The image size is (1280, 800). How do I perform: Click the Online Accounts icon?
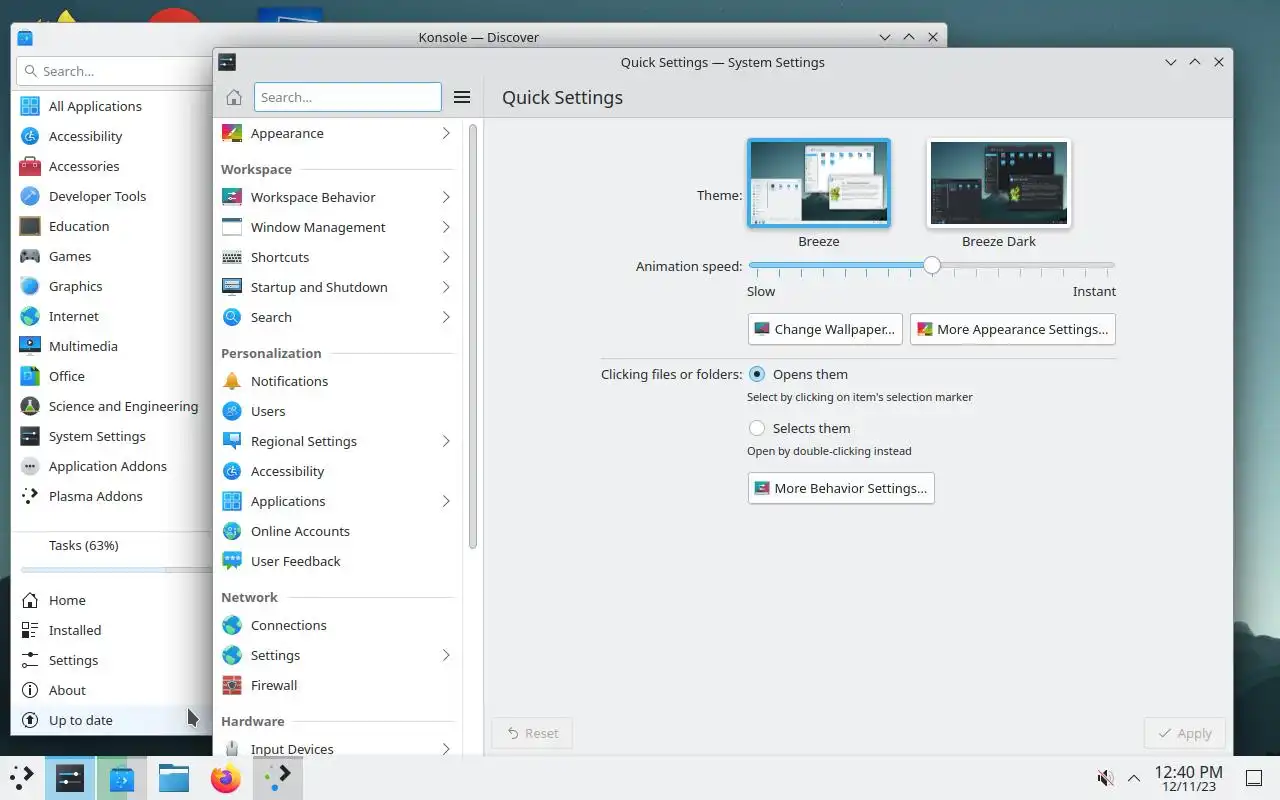(x=232, y=531)
